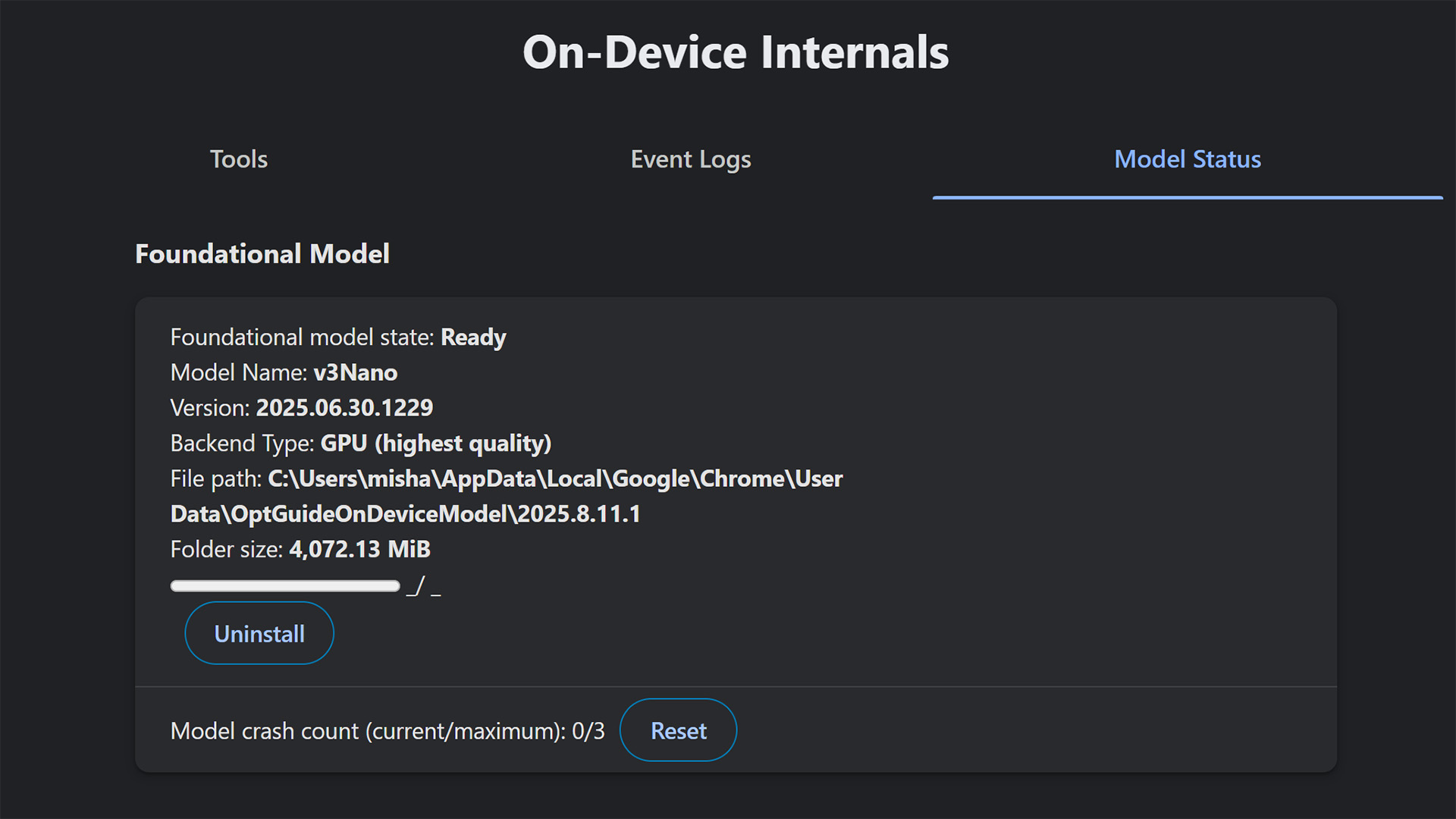1456x819 pixels.
Task: Open the Event Logs tab
Action: 691,159
